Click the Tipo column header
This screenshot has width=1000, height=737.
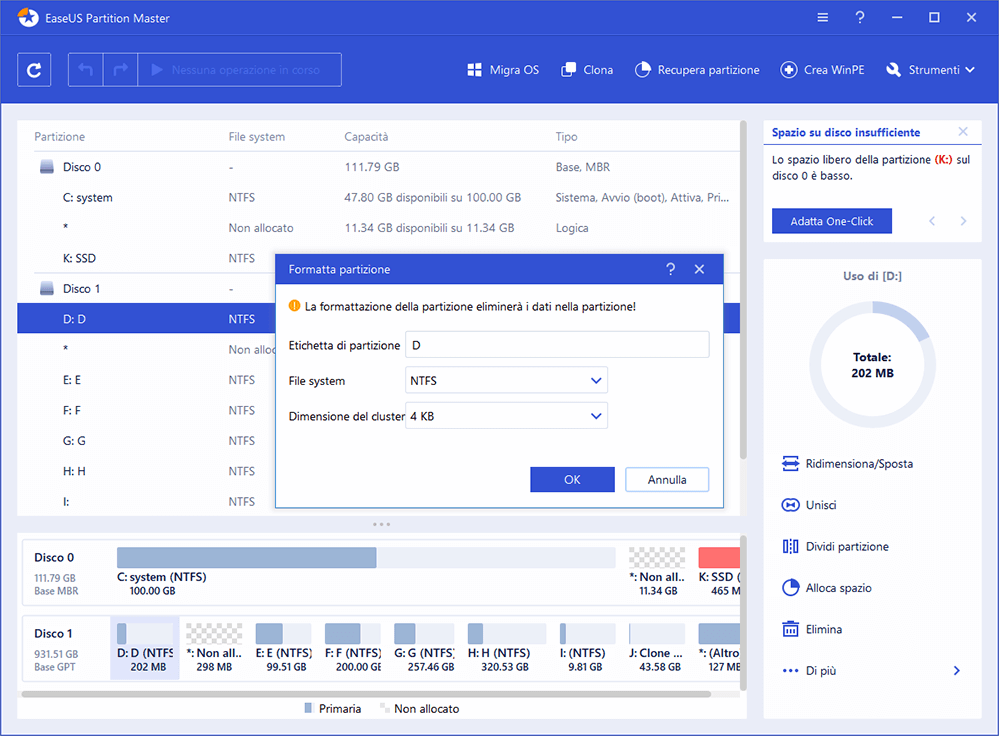[566, 136]
